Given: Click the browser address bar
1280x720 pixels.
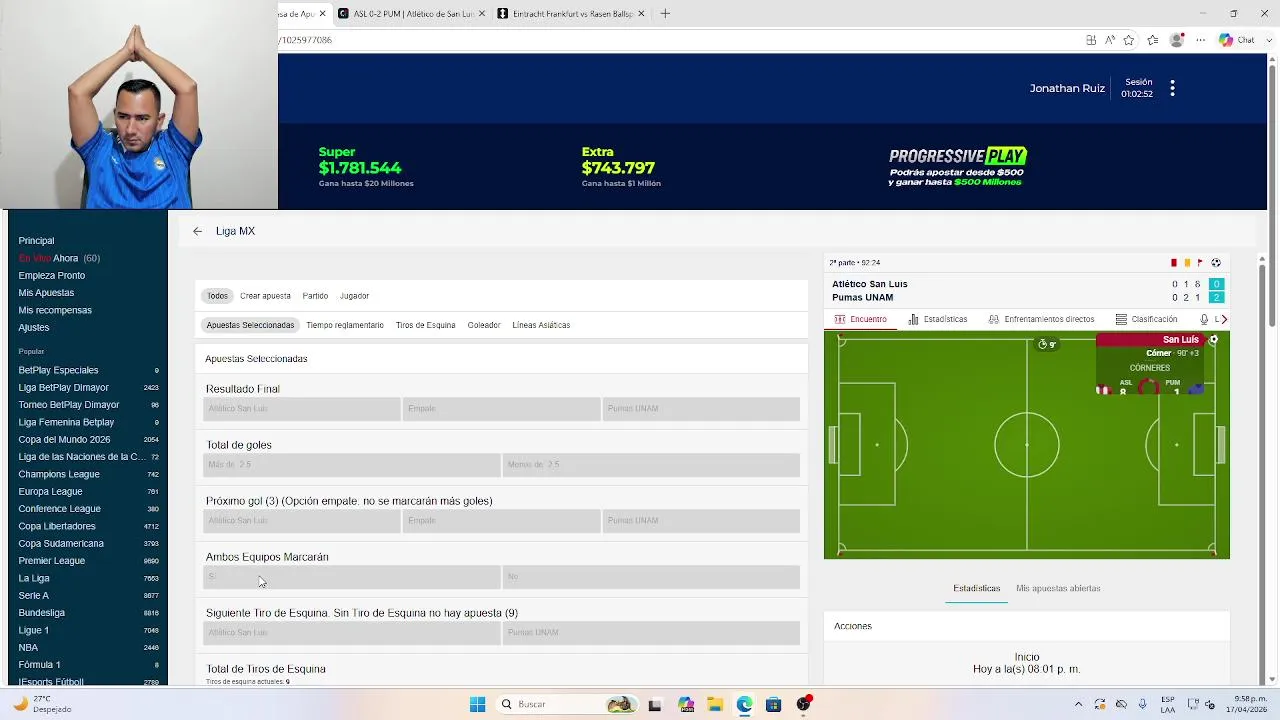Looking at the screenshot, I should coord(680,40).
